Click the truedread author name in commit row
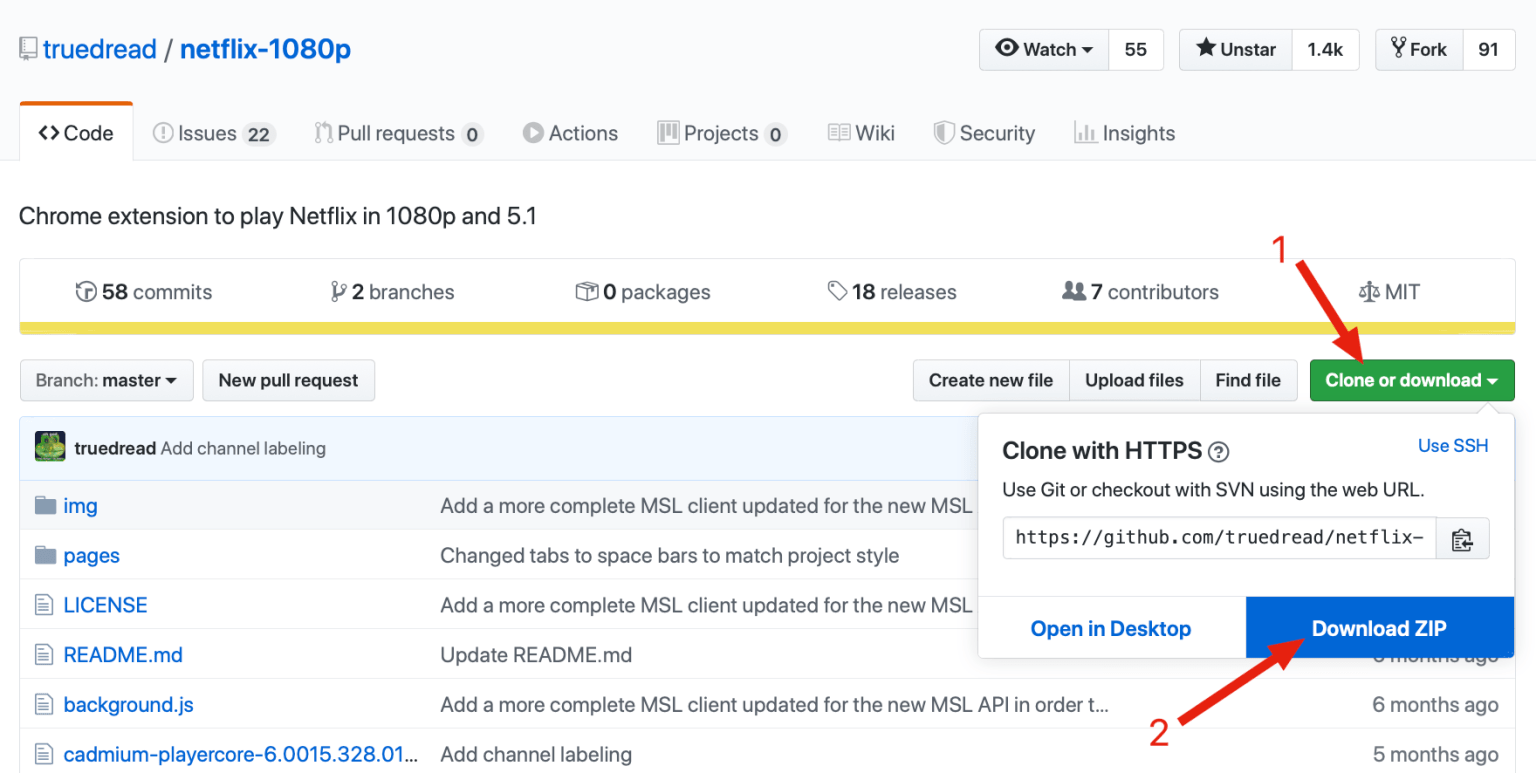 tap(115, 448)
